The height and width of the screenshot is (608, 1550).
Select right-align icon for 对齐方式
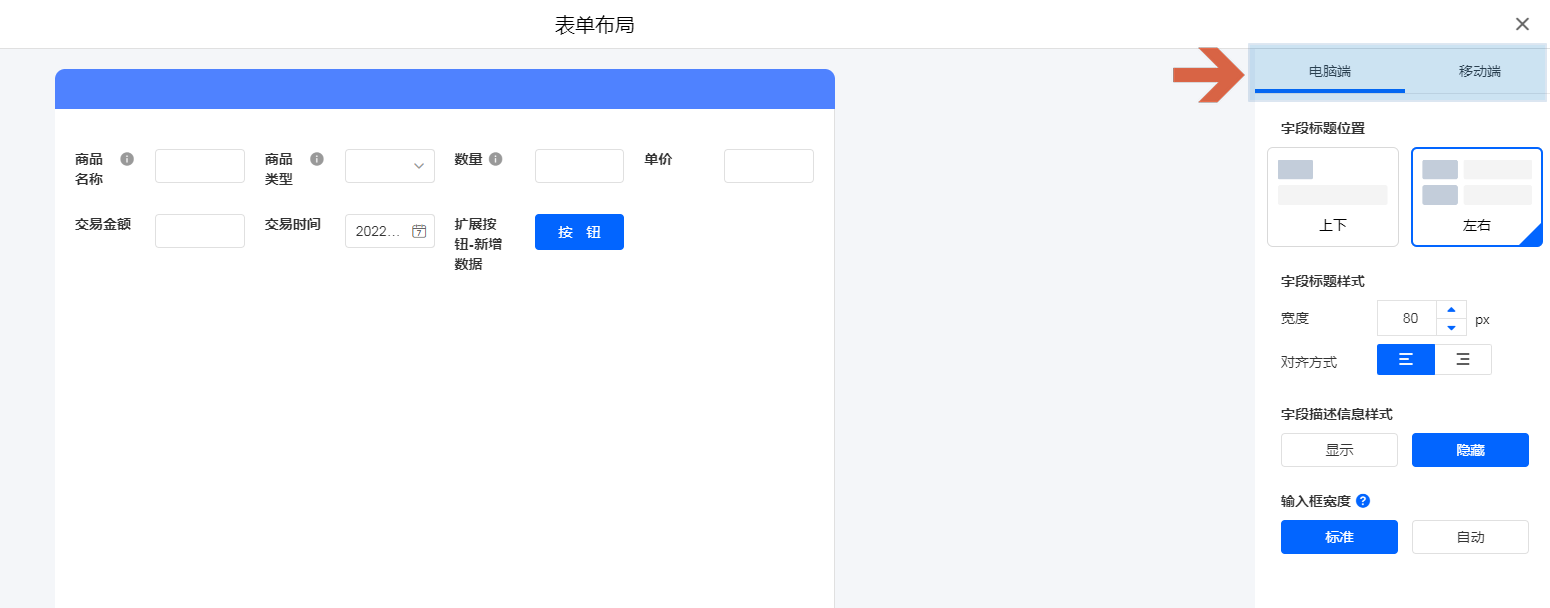click(1463, 359)
